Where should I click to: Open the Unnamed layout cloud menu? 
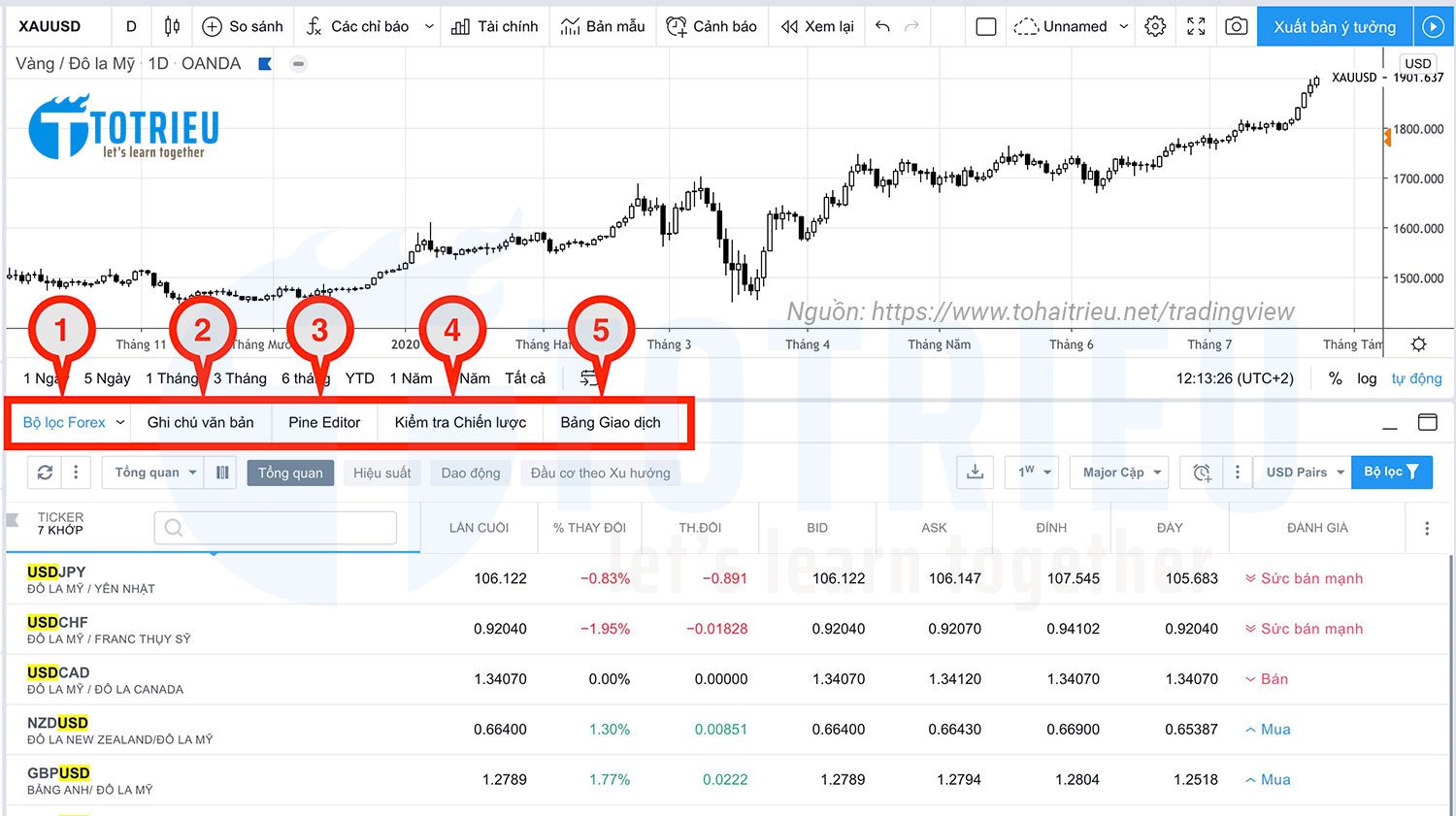[1071, 26]
